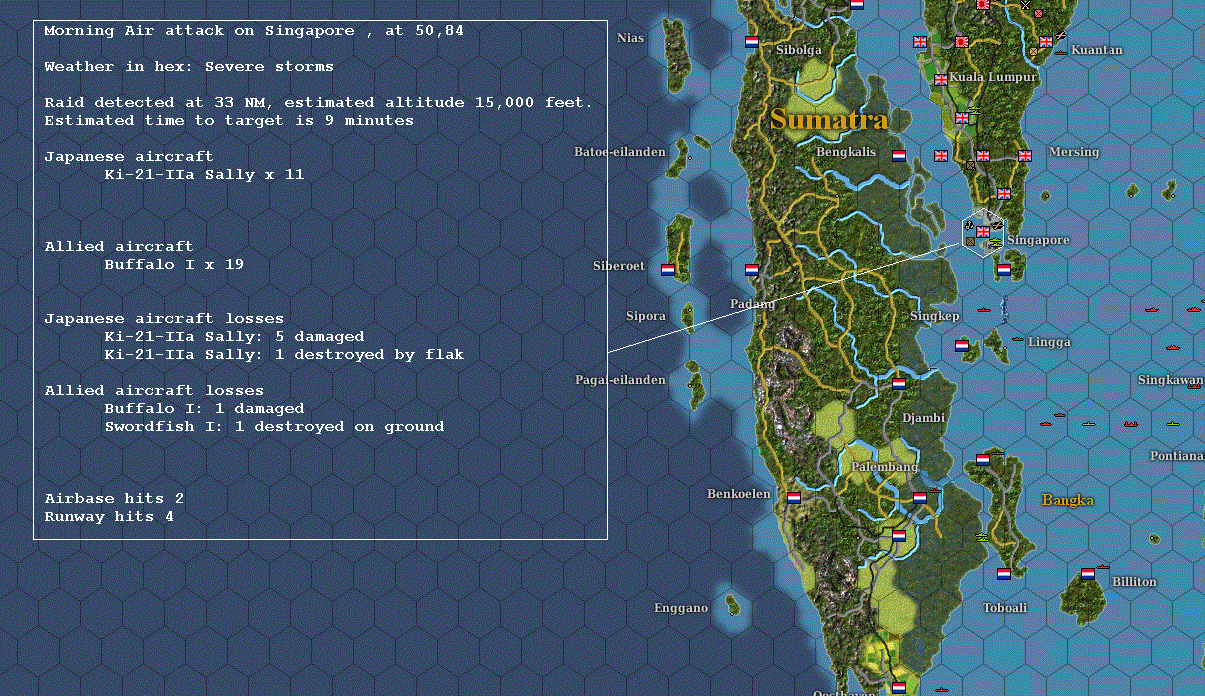Screen dimensions: 1205x696
Task: Click the British flag beside Kuala Lumpur
Action: tap(940, 79)
